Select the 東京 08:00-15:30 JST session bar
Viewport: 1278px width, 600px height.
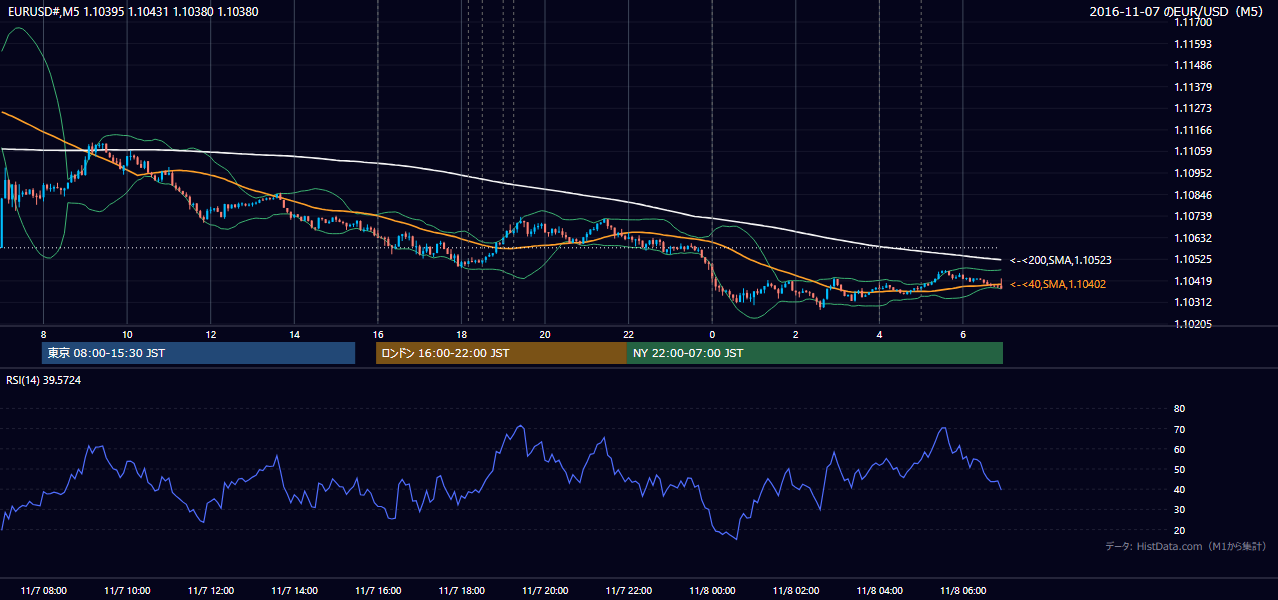pyautogui.click(x=198, y=353)
